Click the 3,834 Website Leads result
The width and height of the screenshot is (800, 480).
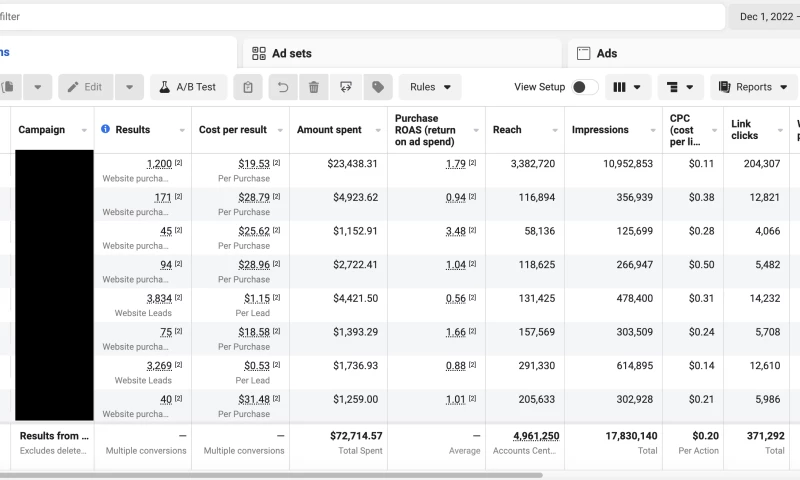pyautogui.click(x=159, y=298)
